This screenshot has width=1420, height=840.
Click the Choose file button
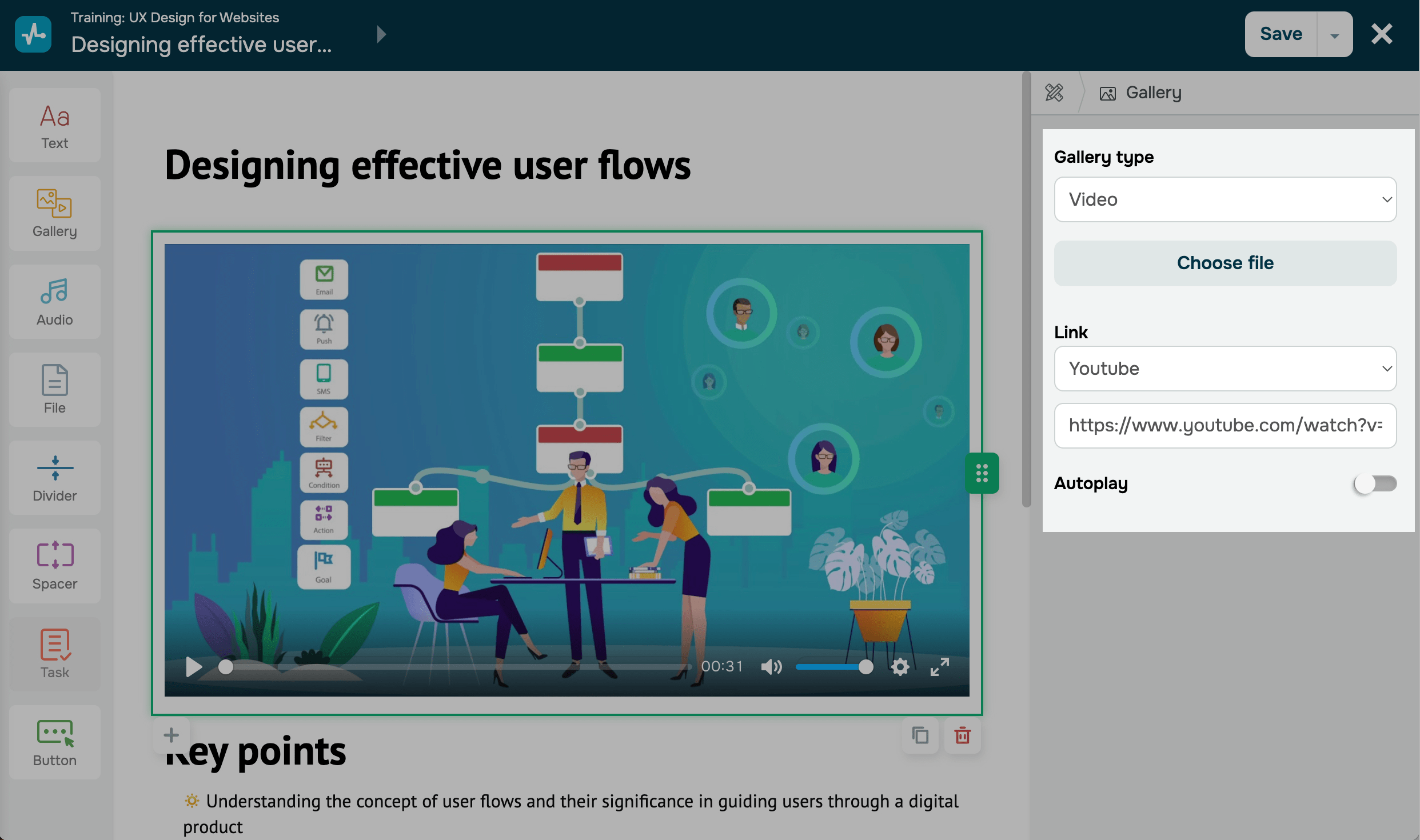coord(1225,263)
